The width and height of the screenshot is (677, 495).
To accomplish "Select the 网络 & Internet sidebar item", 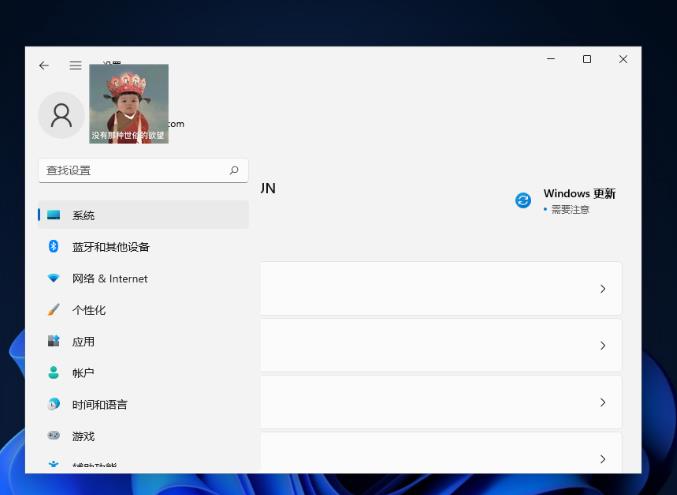I will [109, 278].
